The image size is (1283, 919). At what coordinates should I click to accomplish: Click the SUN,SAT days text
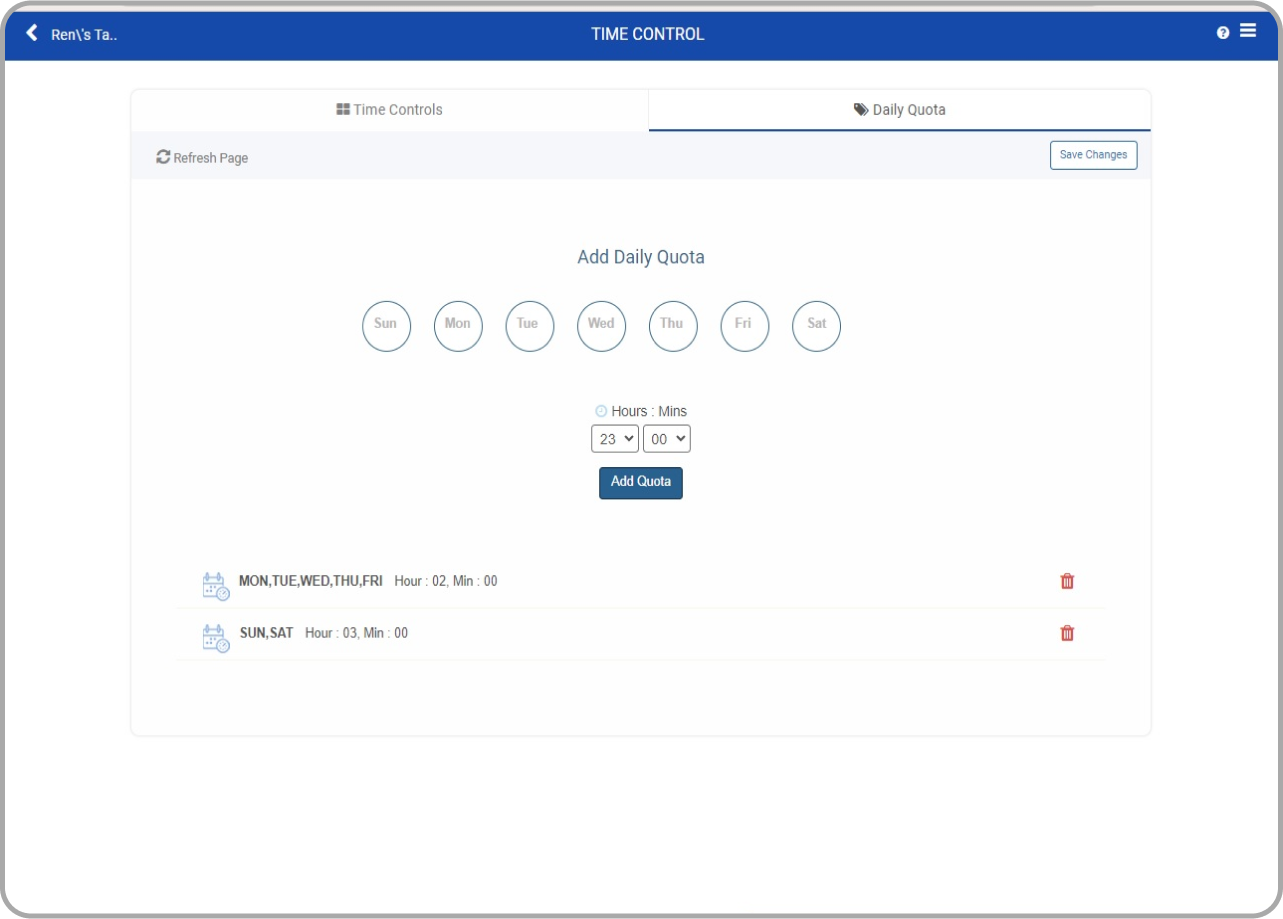267,633
